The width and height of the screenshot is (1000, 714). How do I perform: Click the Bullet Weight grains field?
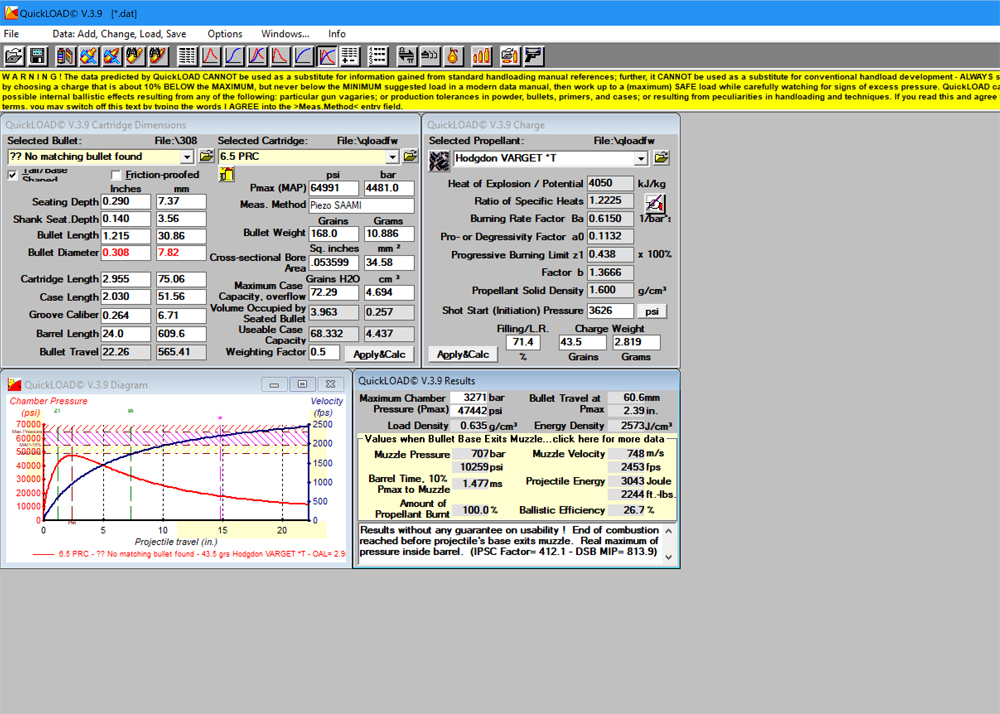[334, 233]
